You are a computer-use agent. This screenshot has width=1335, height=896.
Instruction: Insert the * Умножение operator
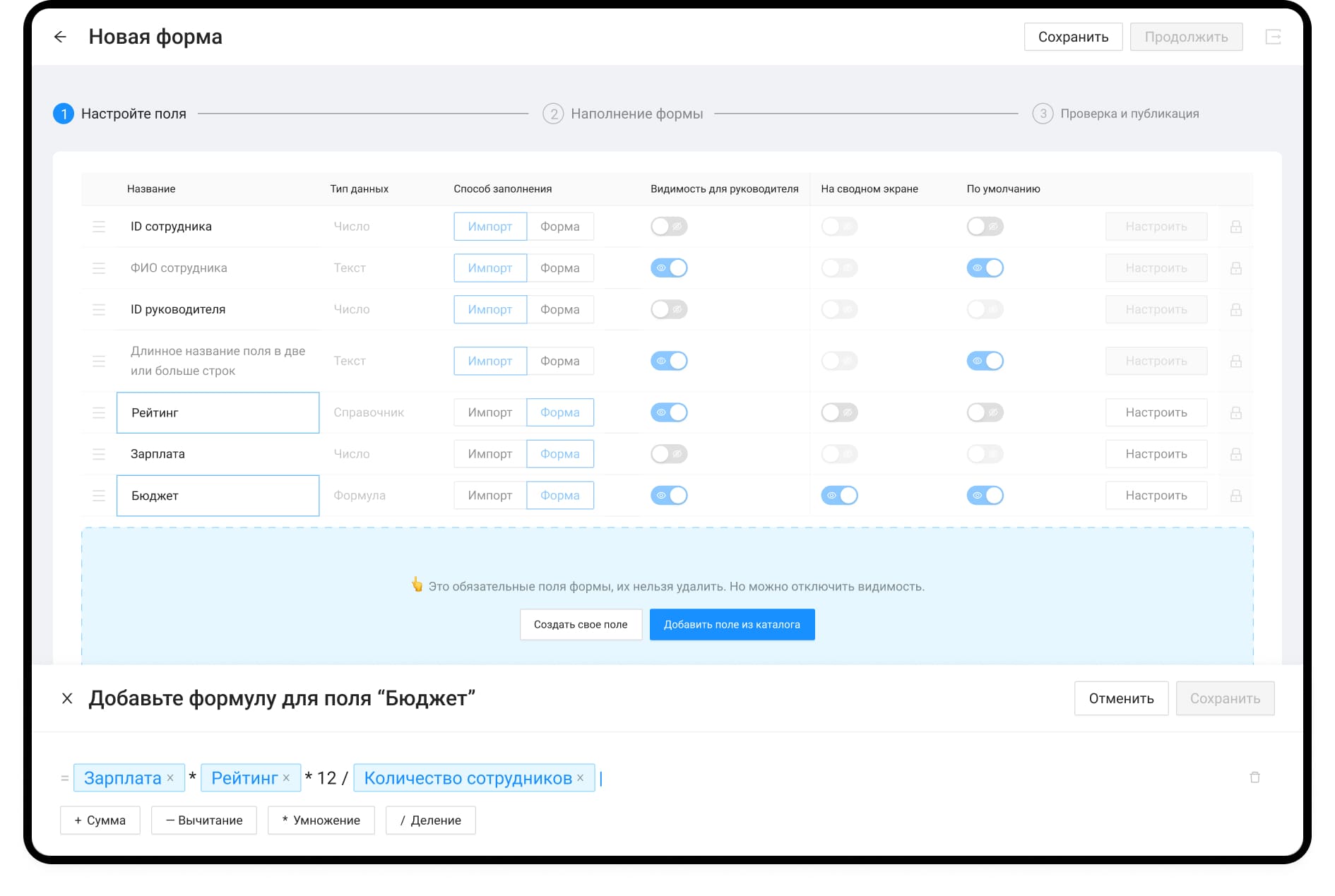pos(321,820)
